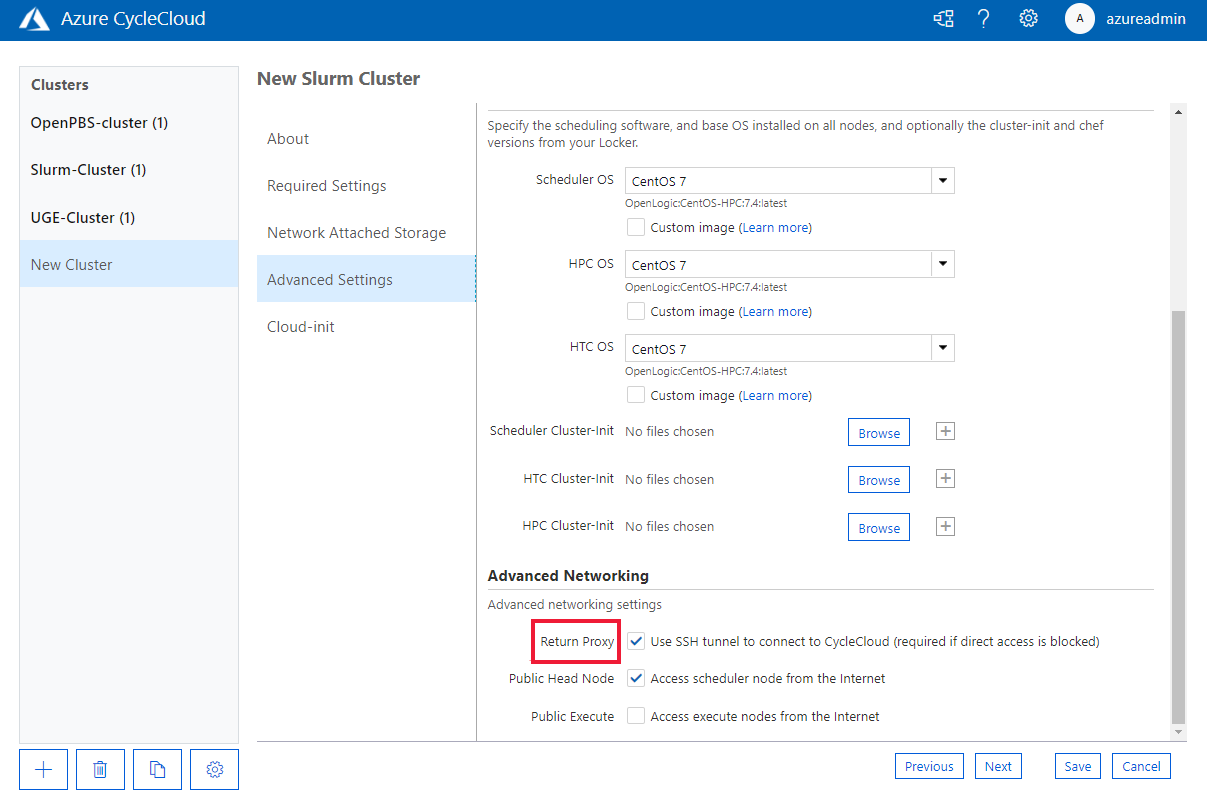Screen dimensions: 1207x793
Task: Delete the selected cluster via trash icon
Action: (100, 769)
